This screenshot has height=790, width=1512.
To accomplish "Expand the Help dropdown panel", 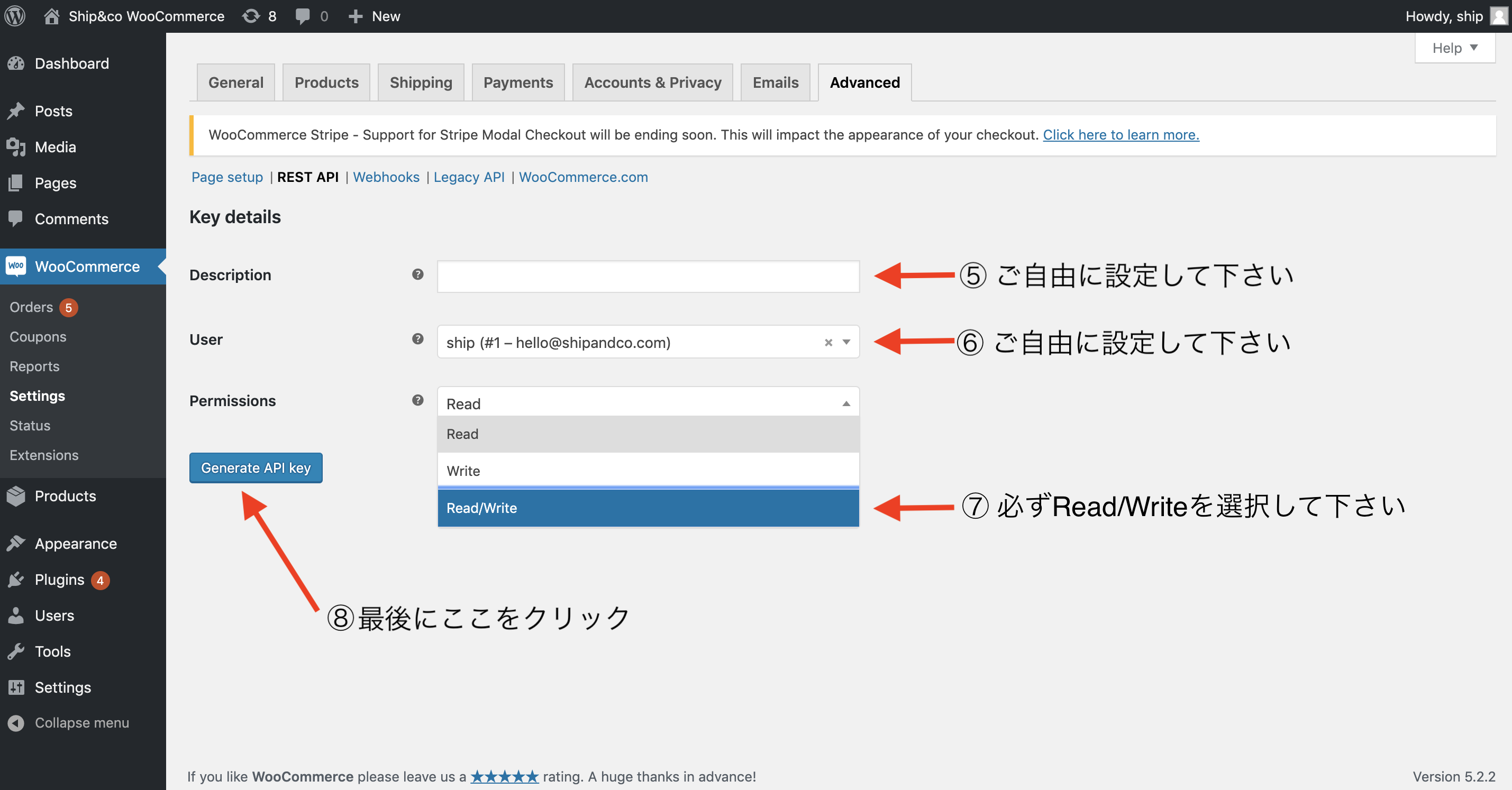I will 1454,48.
